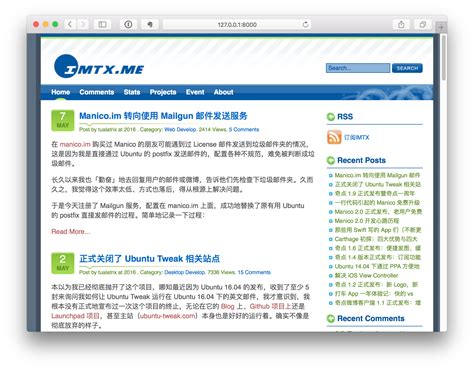Open the Stats navigation item

coord(132,92)
